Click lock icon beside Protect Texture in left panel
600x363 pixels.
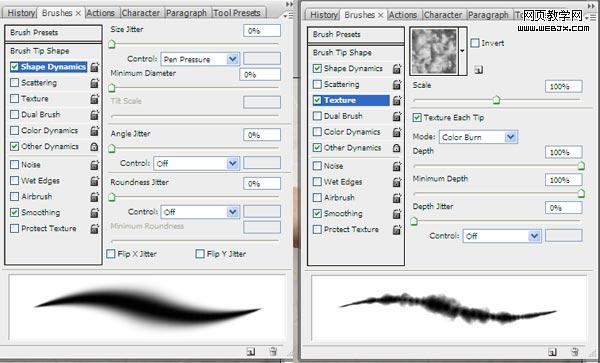[95, 229]
